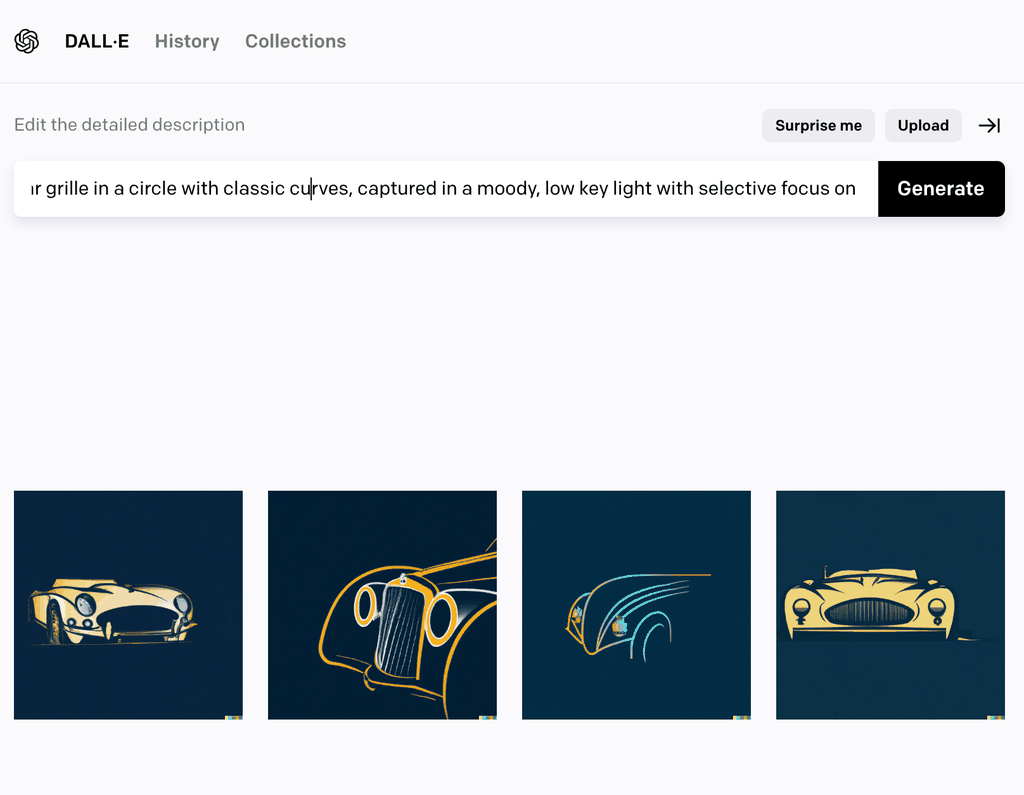Open the front-facing yellow roadster image
The image size is (1024, 795).
pos(890,604)
